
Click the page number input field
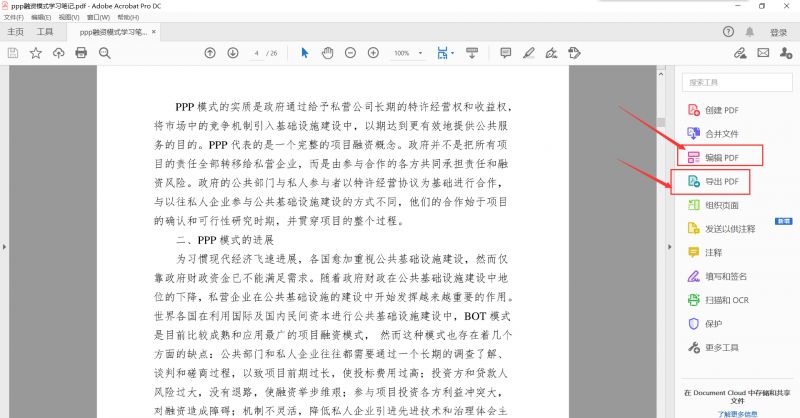(259, 53)
